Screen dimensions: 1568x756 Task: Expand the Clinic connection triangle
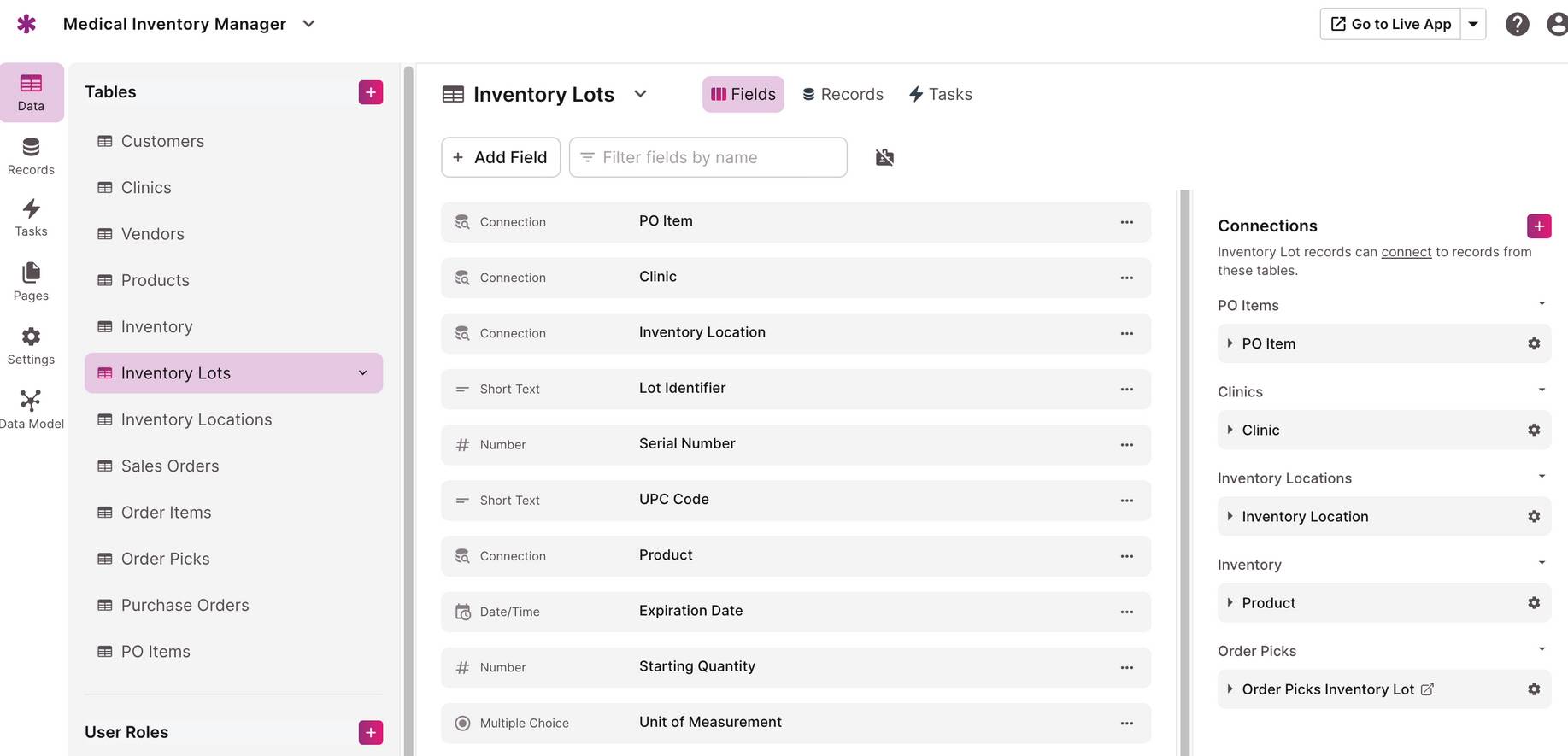pos(1230,430)
